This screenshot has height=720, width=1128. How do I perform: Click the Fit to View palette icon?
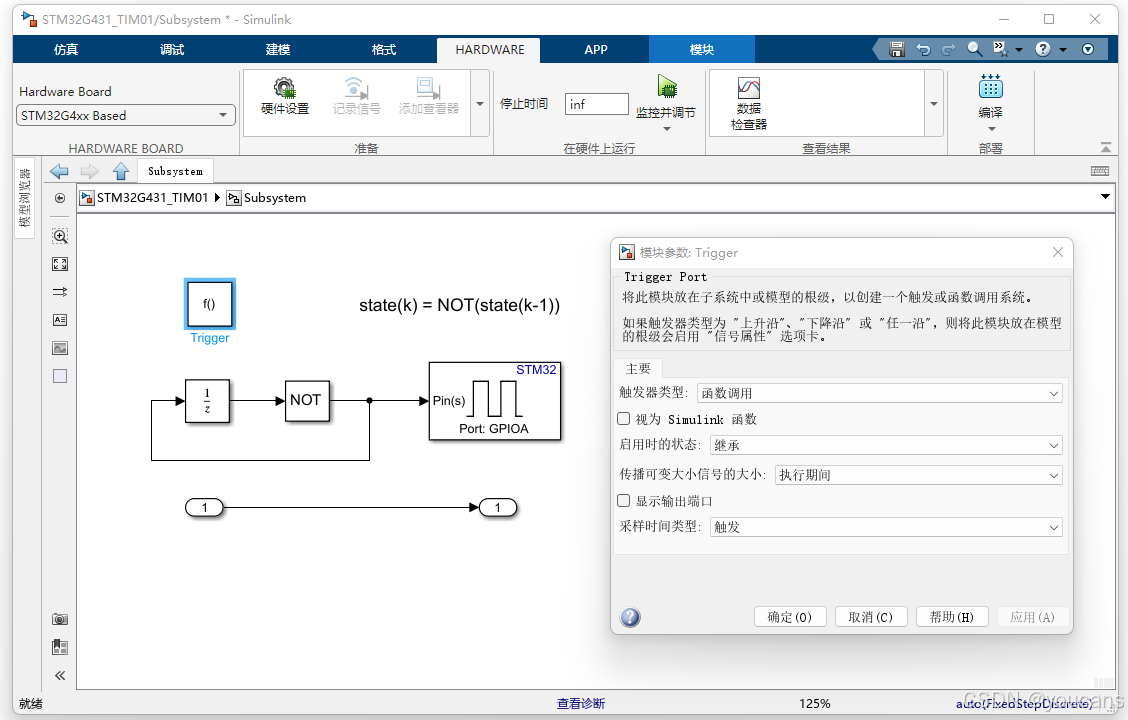[x=60, y=264]
